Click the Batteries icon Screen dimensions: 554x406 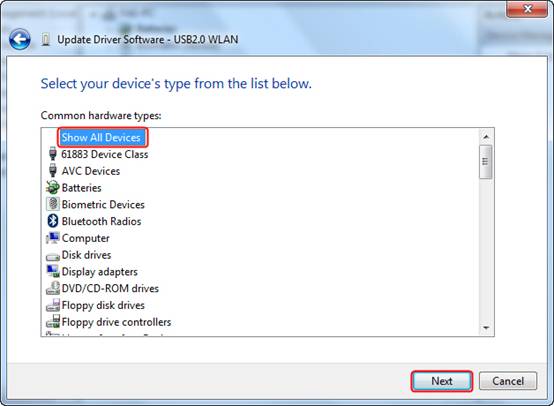[x=53, y=187]
